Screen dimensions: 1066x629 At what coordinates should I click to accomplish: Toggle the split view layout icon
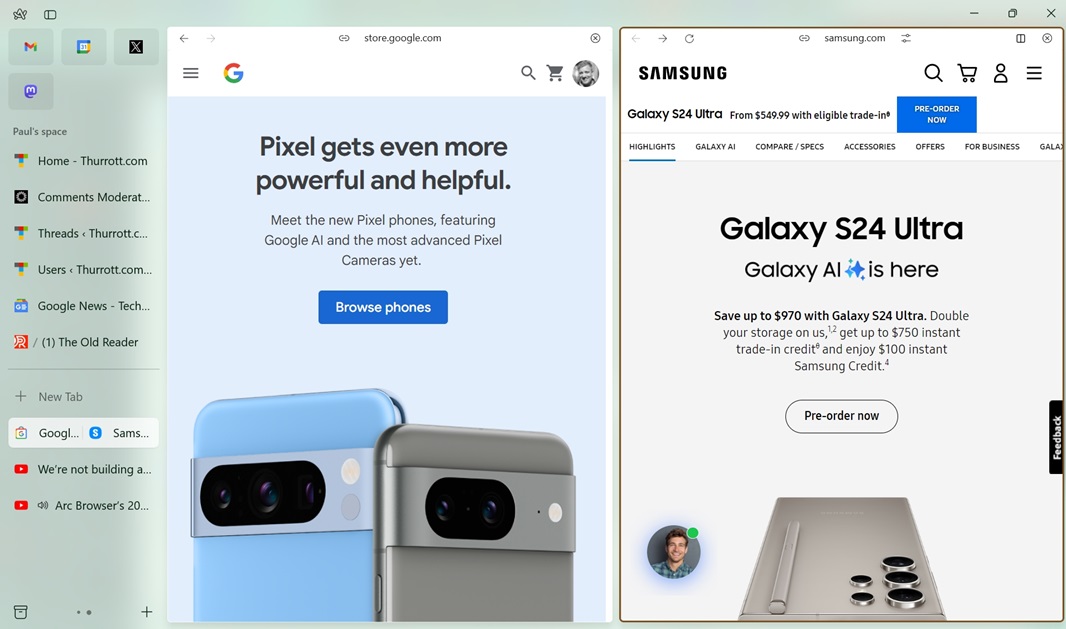tap(1020, 39)
